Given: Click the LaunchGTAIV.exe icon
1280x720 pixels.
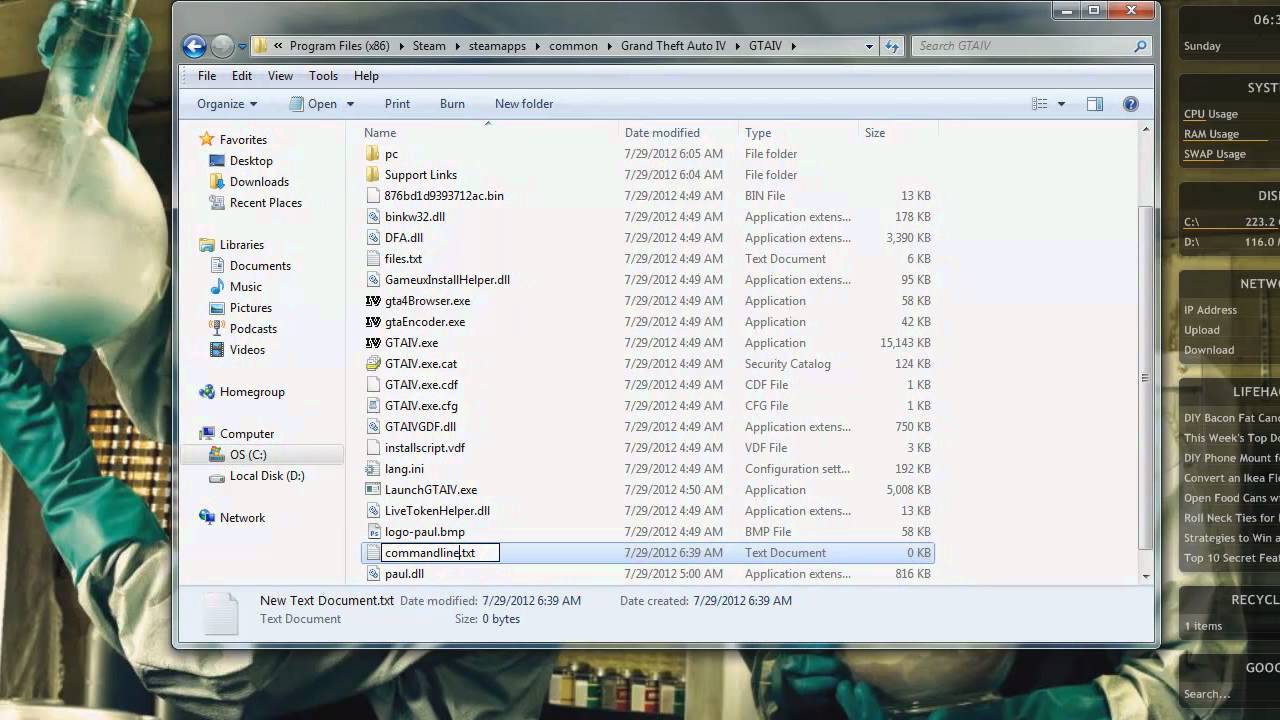Looking at the screenshot, I should [x=373, y=490].
